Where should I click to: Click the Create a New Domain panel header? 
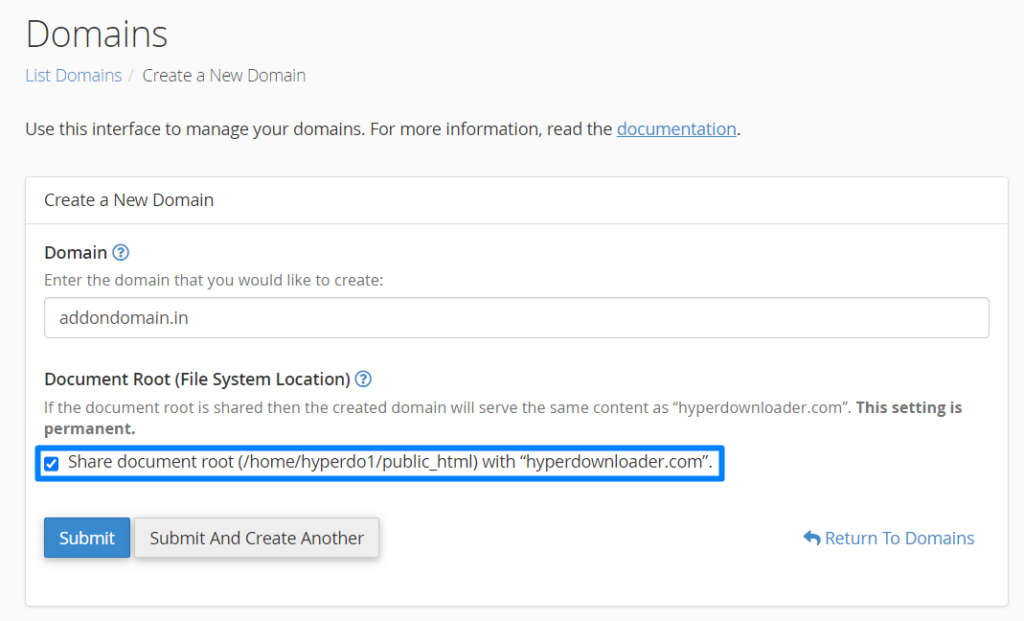coord(128,200)
